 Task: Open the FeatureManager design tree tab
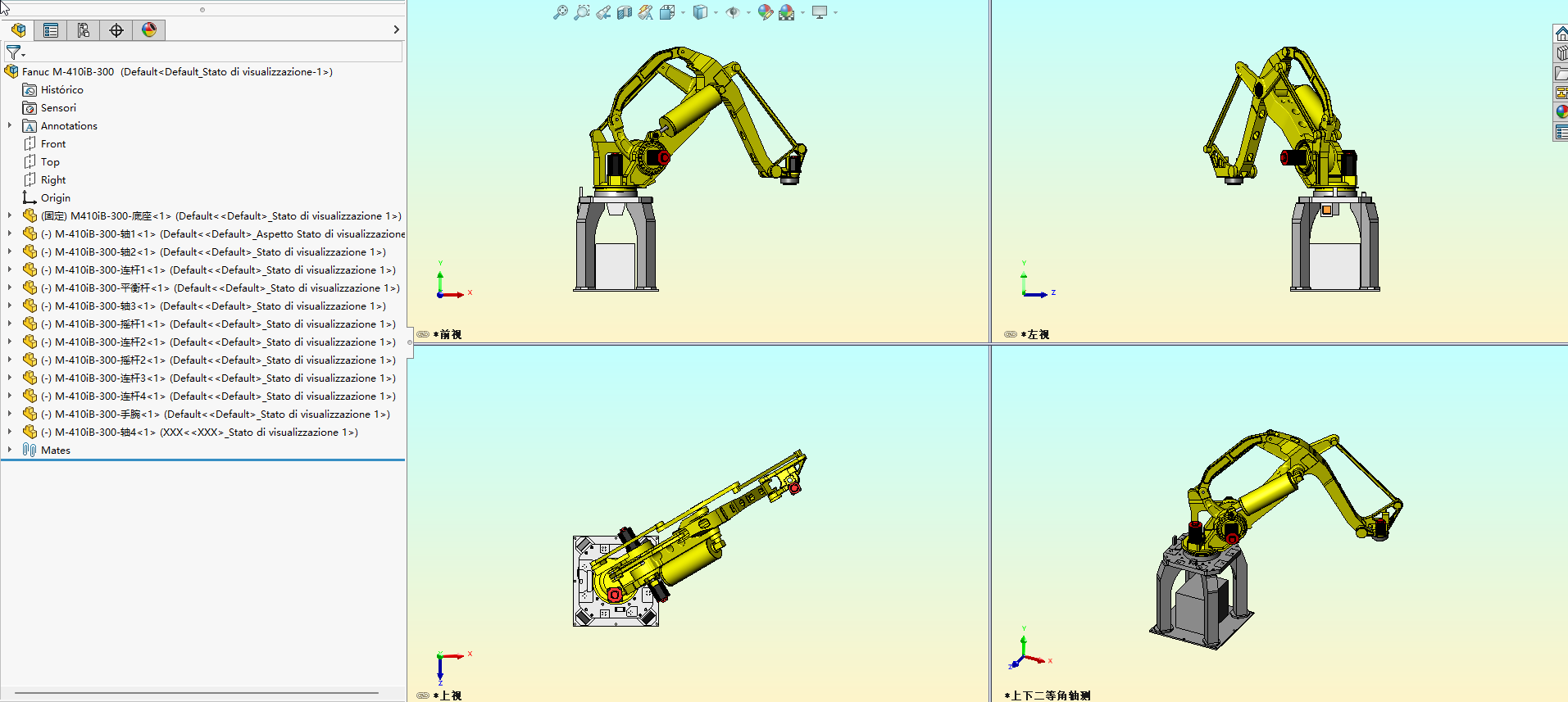pyautogui.click(x=18, y=30)
